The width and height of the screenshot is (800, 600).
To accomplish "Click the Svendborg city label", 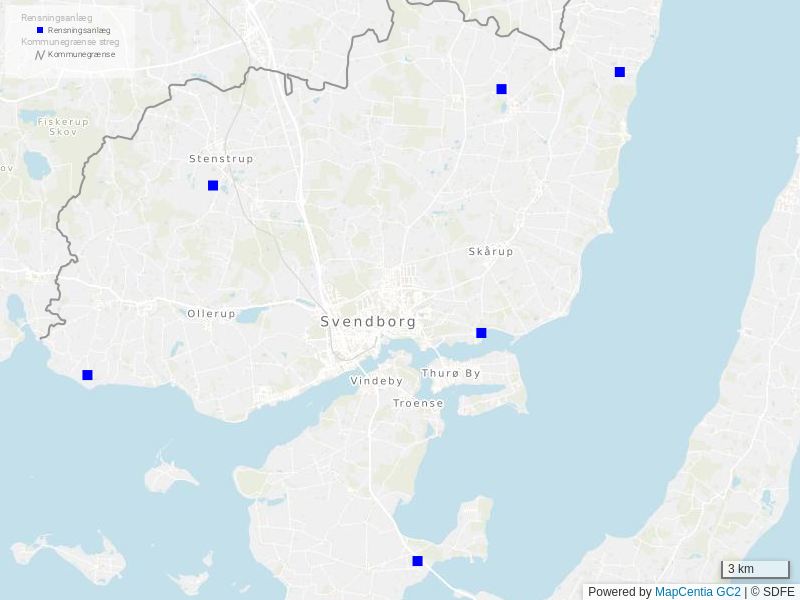I will [x=368, y=322].
